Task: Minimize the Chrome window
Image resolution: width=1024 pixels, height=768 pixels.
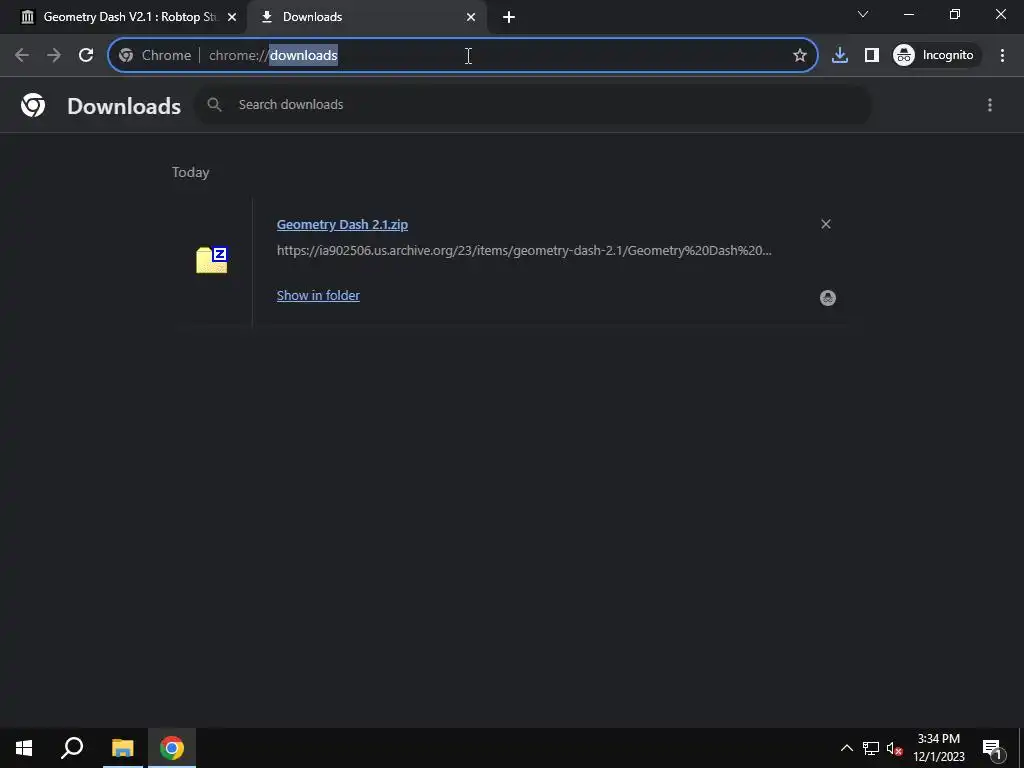Action: [908, 14]
